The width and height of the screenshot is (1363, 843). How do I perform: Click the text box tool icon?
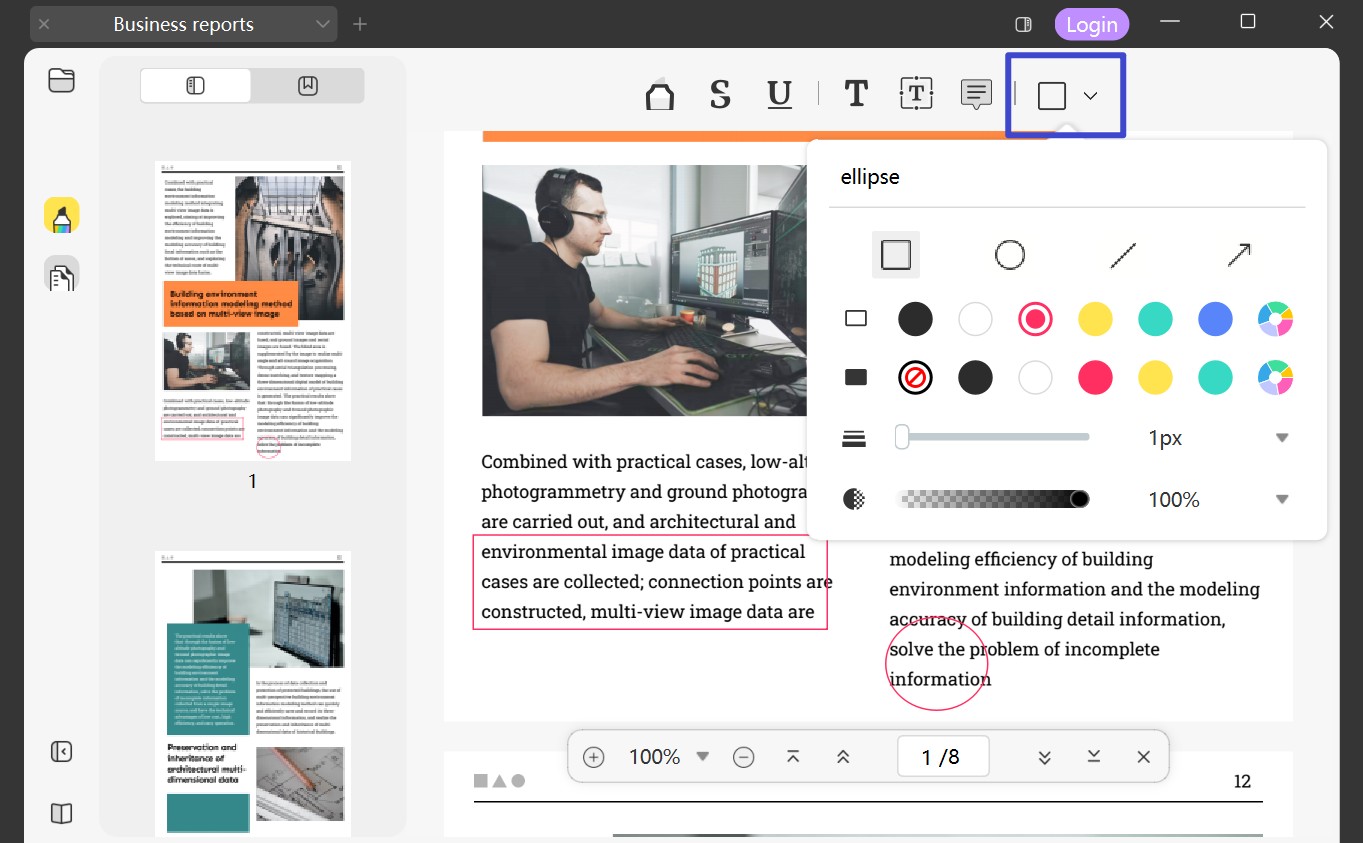coord(916,93)
